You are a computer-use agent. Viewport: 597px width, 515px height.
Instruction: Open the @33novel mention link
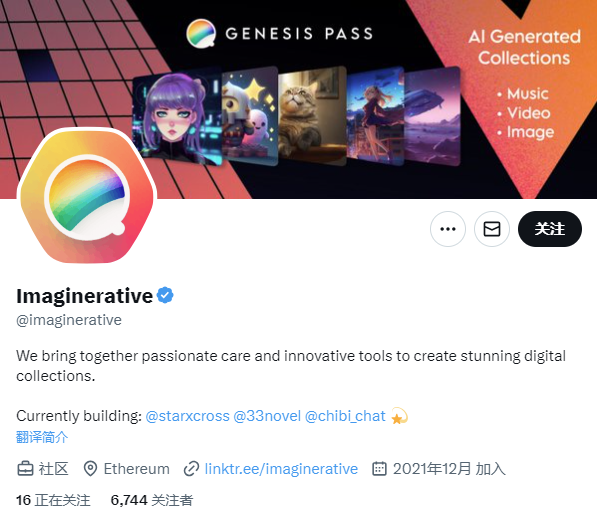267,416
